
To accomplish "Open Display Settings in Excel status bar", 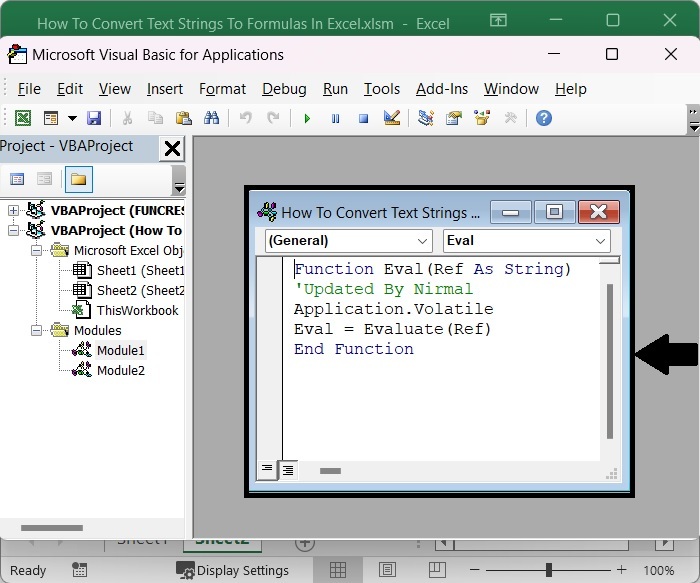I will 232,571.
